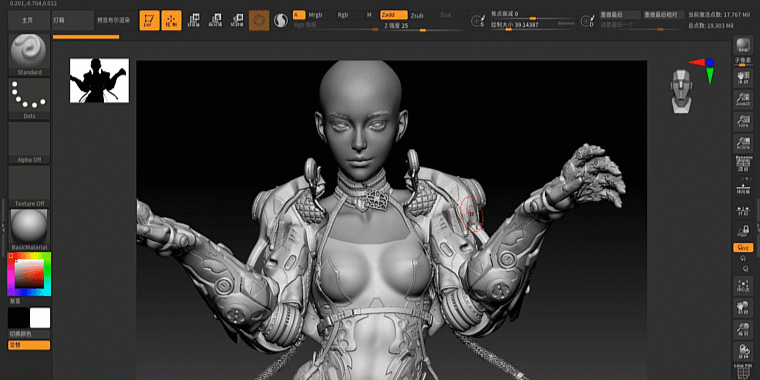Toggle the Line Fill polyframe icon
This screenshot has width=760, height=380.
click(743, 371)
